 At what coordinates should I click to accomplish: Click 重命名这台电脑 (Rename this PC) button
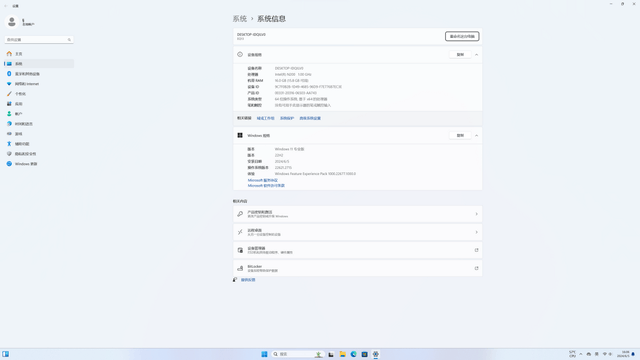point(462,36)
